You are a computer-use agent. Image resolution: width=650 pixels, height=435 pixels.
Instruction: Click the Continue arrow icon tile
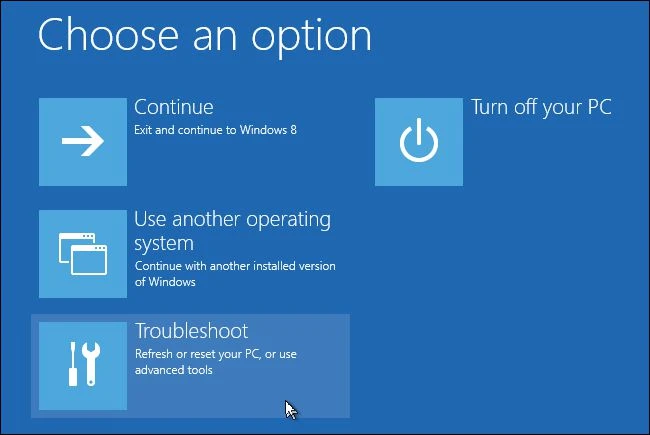(83, 142)
